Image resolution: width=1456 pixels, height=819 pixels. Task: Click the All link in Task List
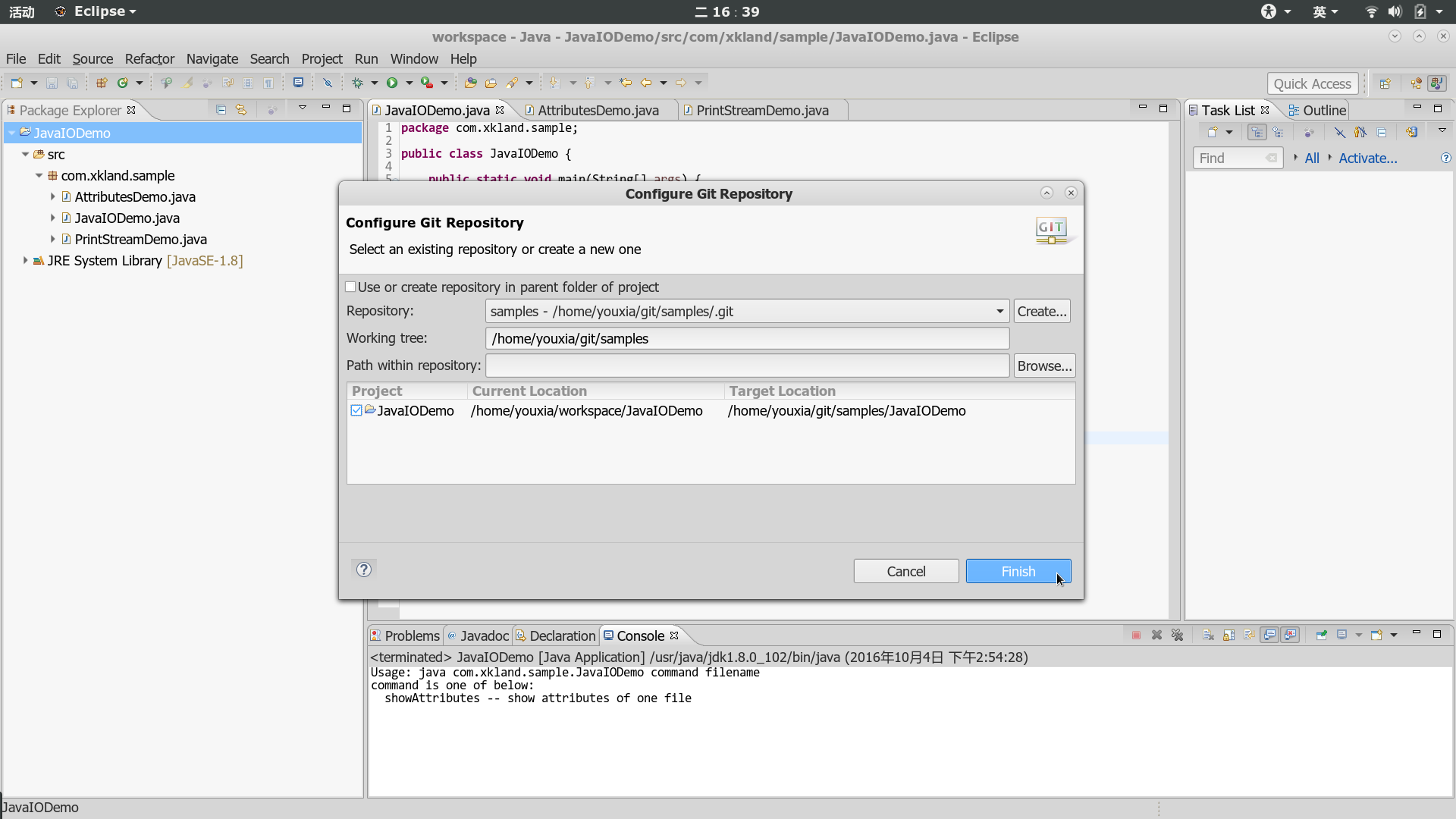point(1311,158)
